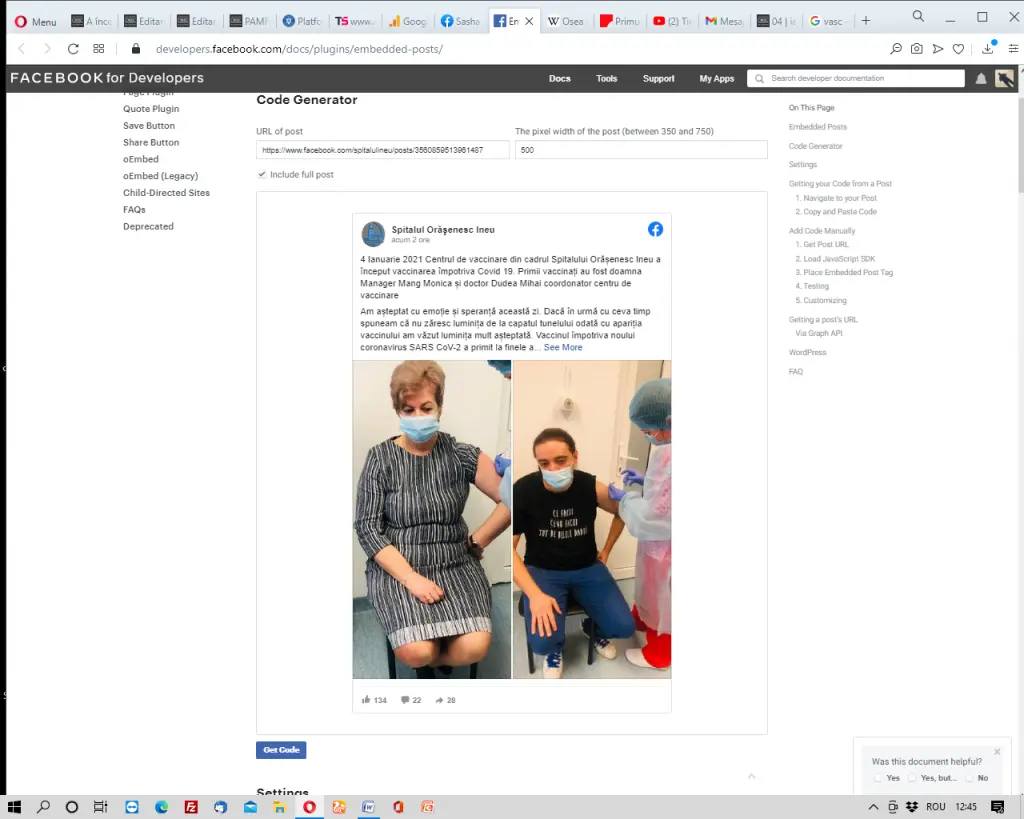The height and width of the screenshot is (819, 1024).
Task: Open the Windows Start menu
Action: pyautogui.click(x=14, y=807)
